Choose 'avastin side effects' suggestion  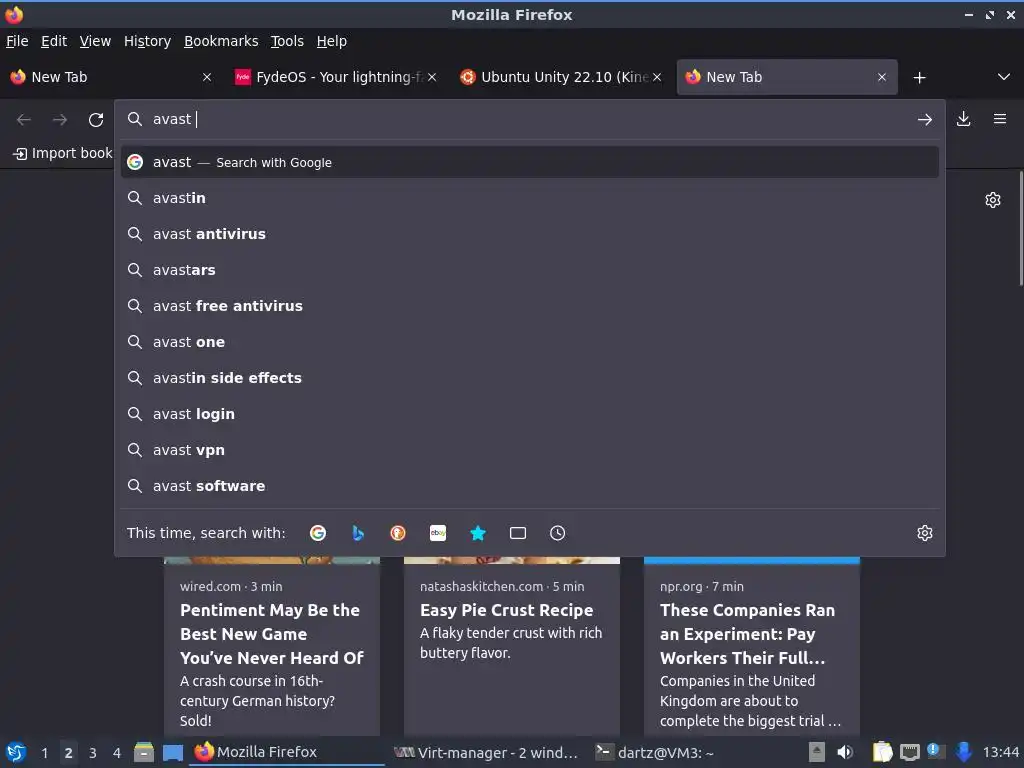pyautogui.click(x=530, y=378)
